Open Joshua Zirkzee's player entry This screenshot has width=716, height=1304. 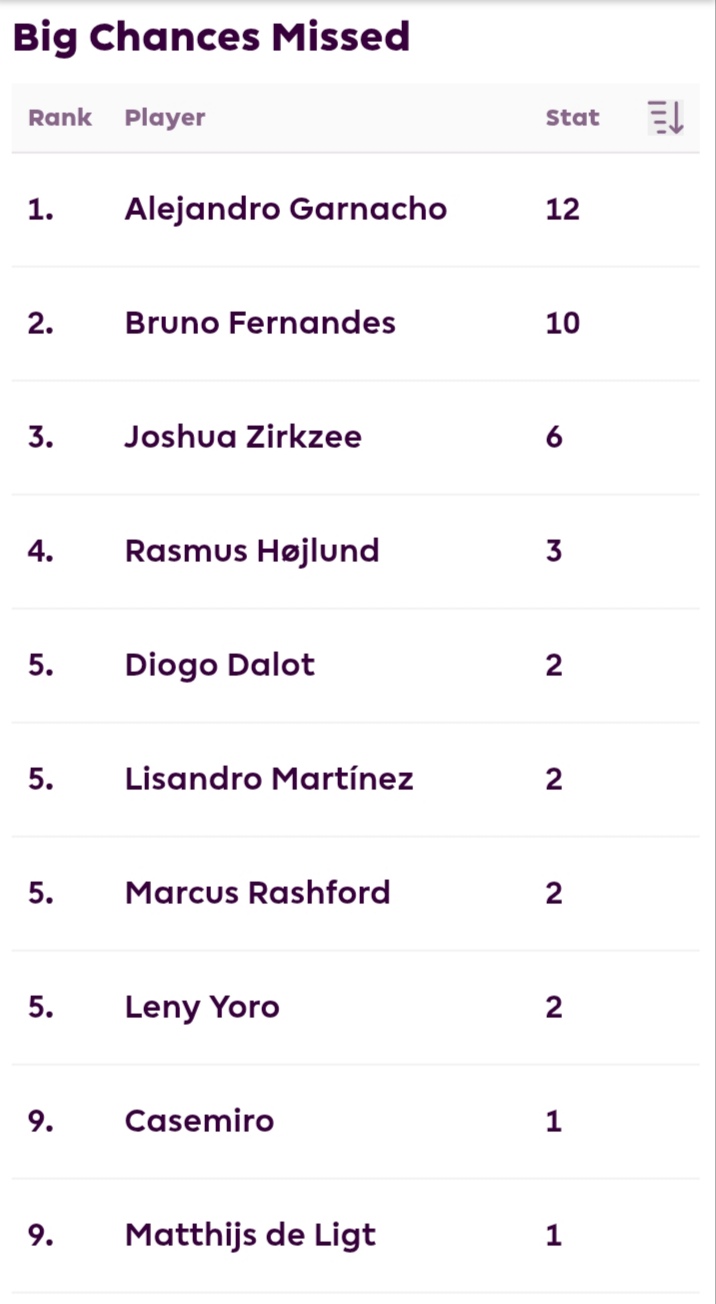tap(356, 437)
